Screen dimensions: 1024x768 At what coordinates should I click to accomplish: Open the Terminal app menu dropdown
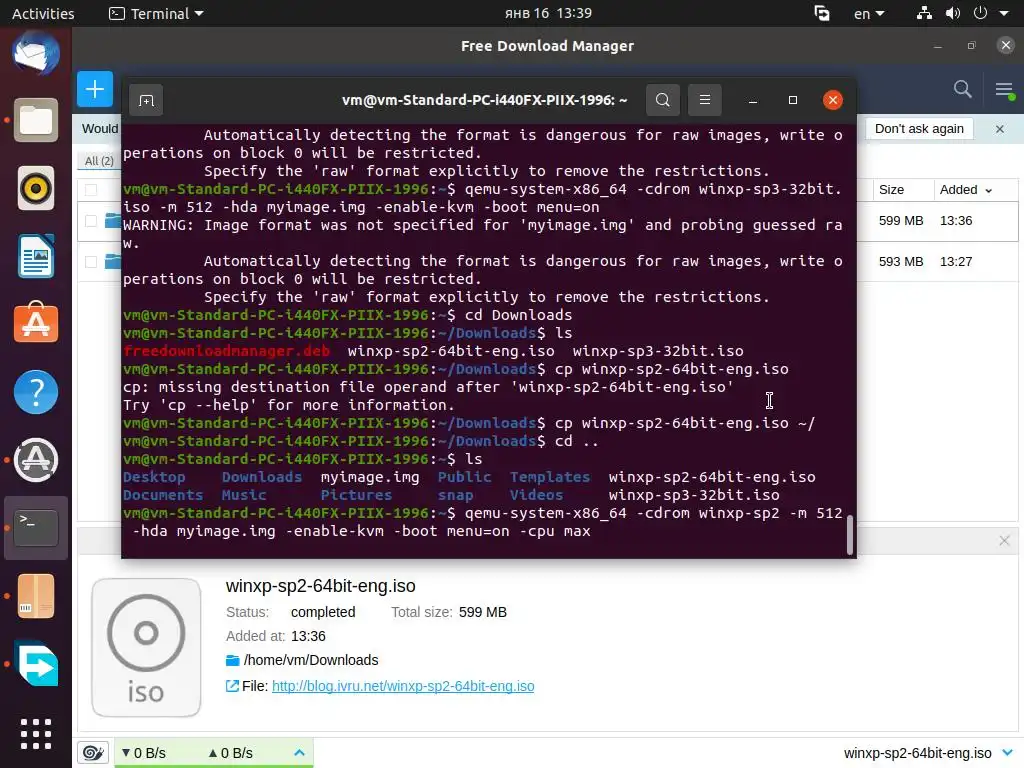pos(156,13)
